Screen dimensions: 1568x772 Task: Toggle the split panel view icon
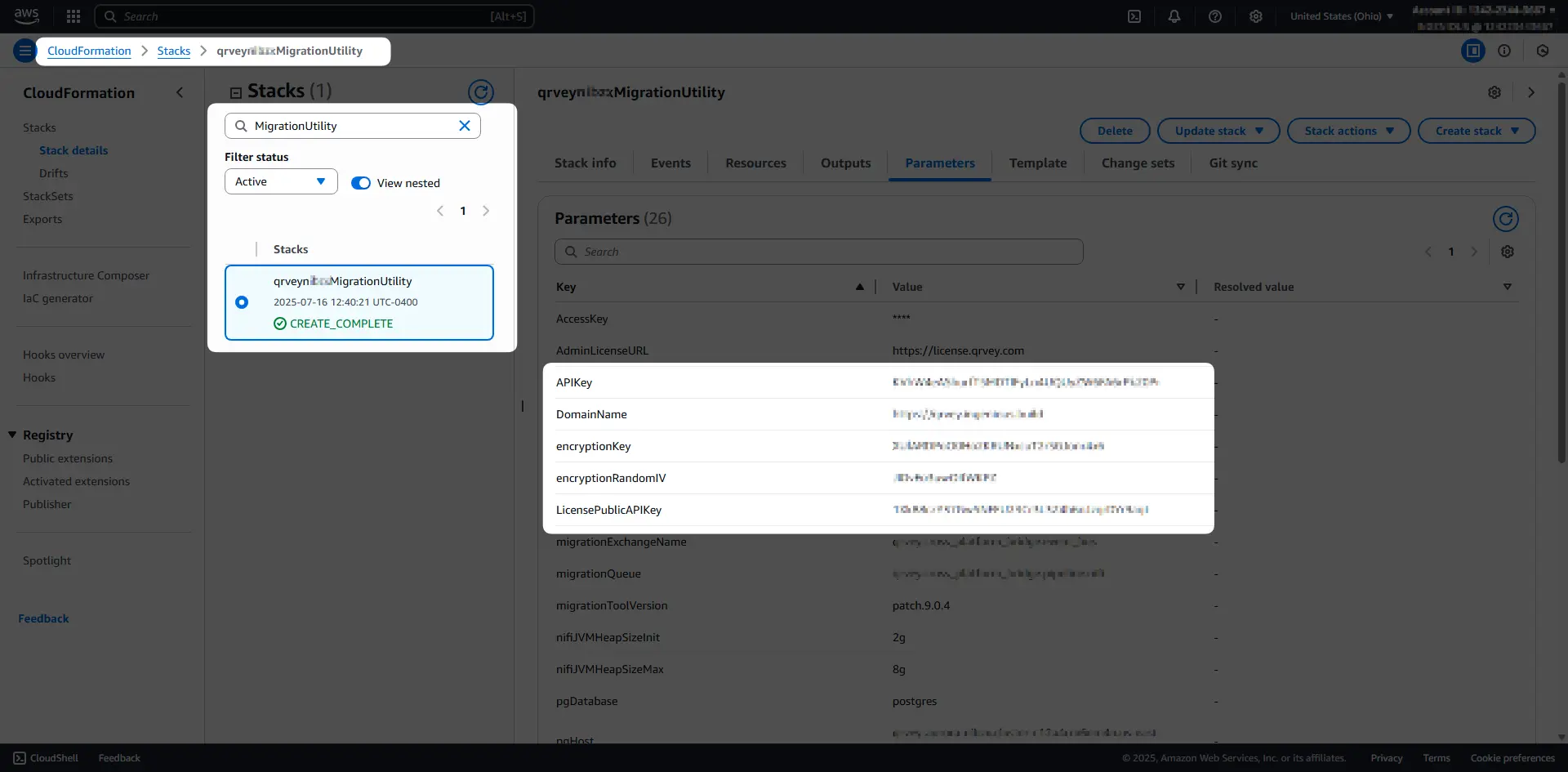(1473, 51)
